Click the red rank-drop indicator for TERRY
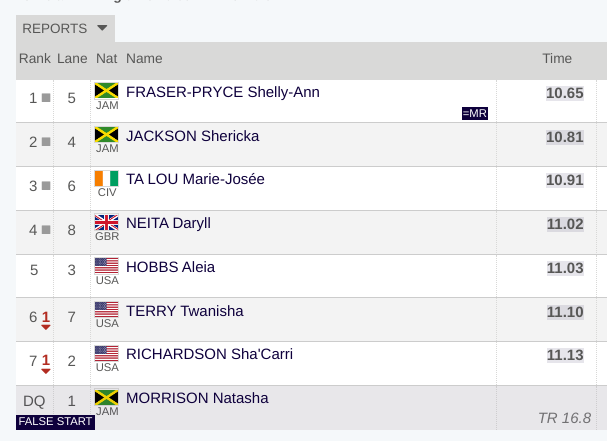 pyautogui.click(x=46, y=320)
